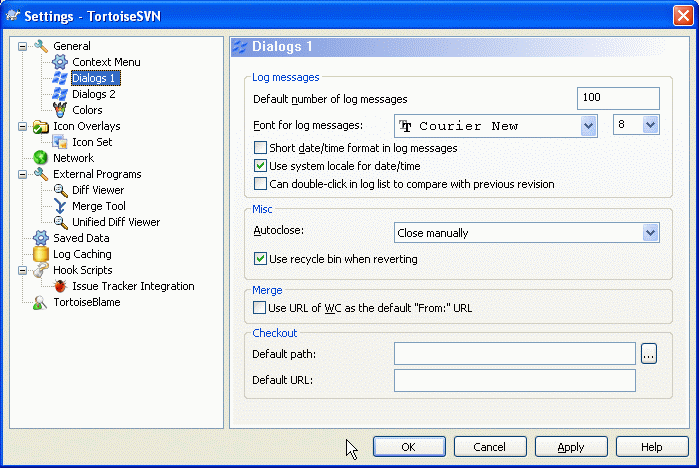Click the Merge Tool arrow icon
The image size is (699, 468).
(60, 206)
